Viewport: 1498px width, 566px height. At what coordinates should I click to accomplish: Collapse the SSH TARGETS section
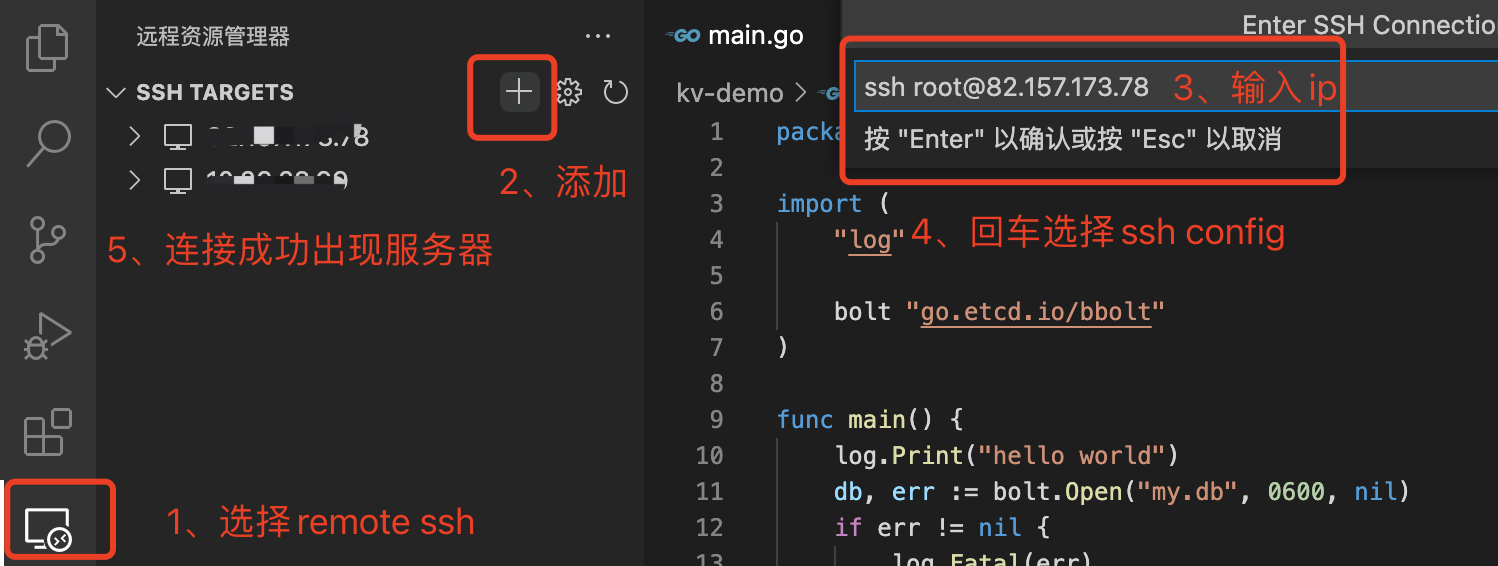114,92
